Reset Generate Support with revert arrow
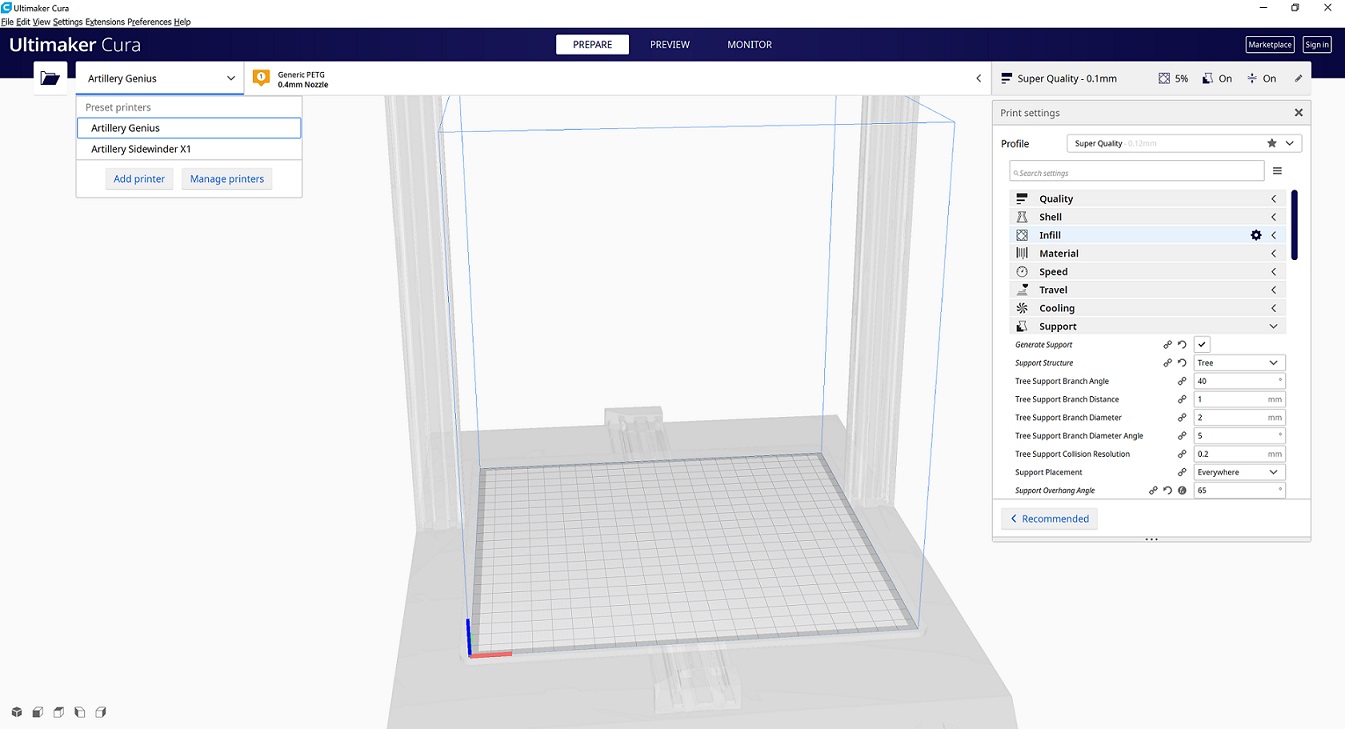The width and height of the screenshot is (1345, 729). [x=1182, y=345]
